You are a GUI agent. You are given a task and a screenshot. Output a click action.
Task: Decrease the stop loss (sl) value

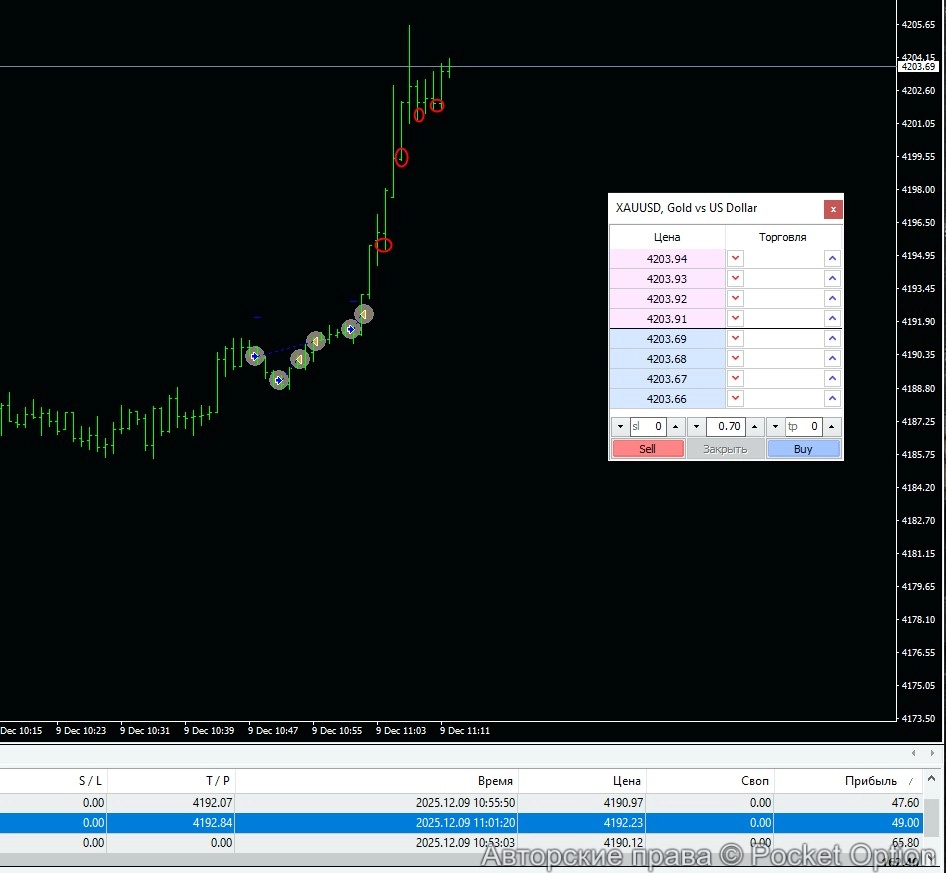[620, 427]
